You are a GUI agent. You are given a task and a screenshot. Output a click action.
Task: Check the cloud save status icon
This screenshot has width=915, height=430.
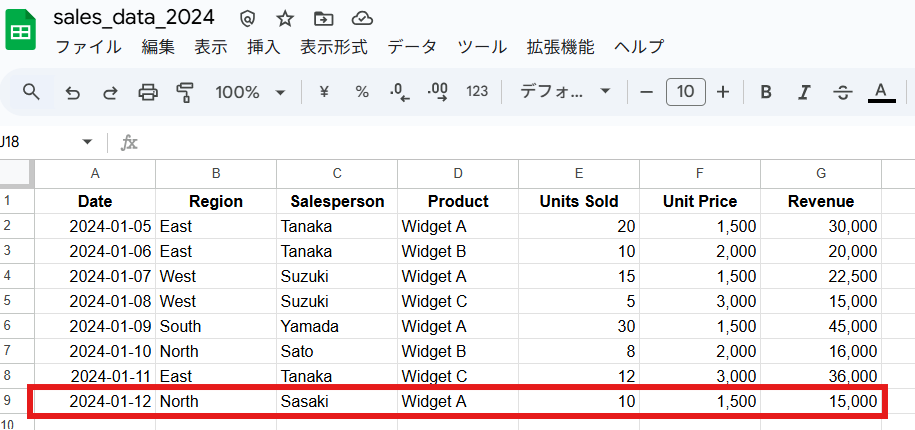pos(362,19)
